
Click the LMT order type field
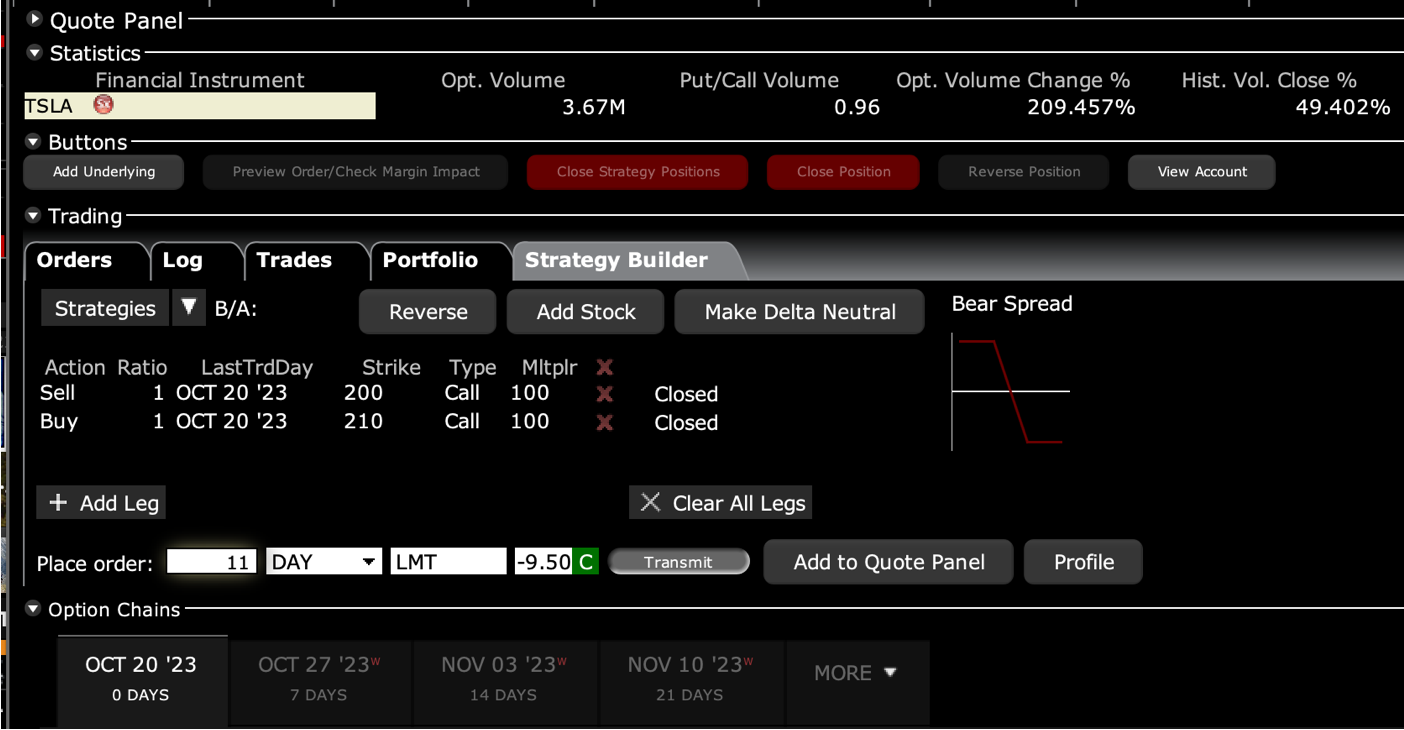(448, 562)
